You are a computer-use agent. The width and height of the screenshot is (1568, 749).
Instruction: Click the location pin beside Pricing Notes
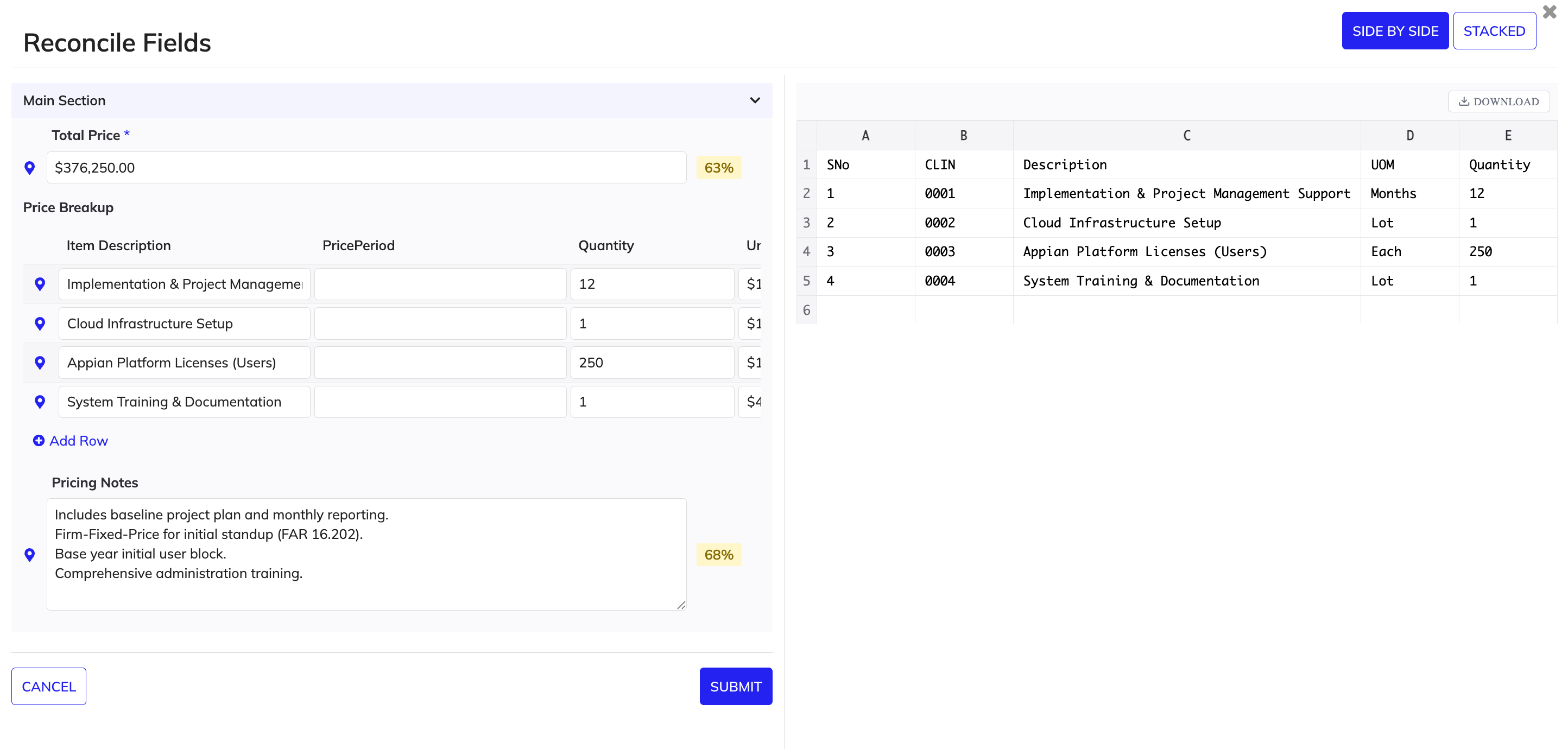pos(29,555)
